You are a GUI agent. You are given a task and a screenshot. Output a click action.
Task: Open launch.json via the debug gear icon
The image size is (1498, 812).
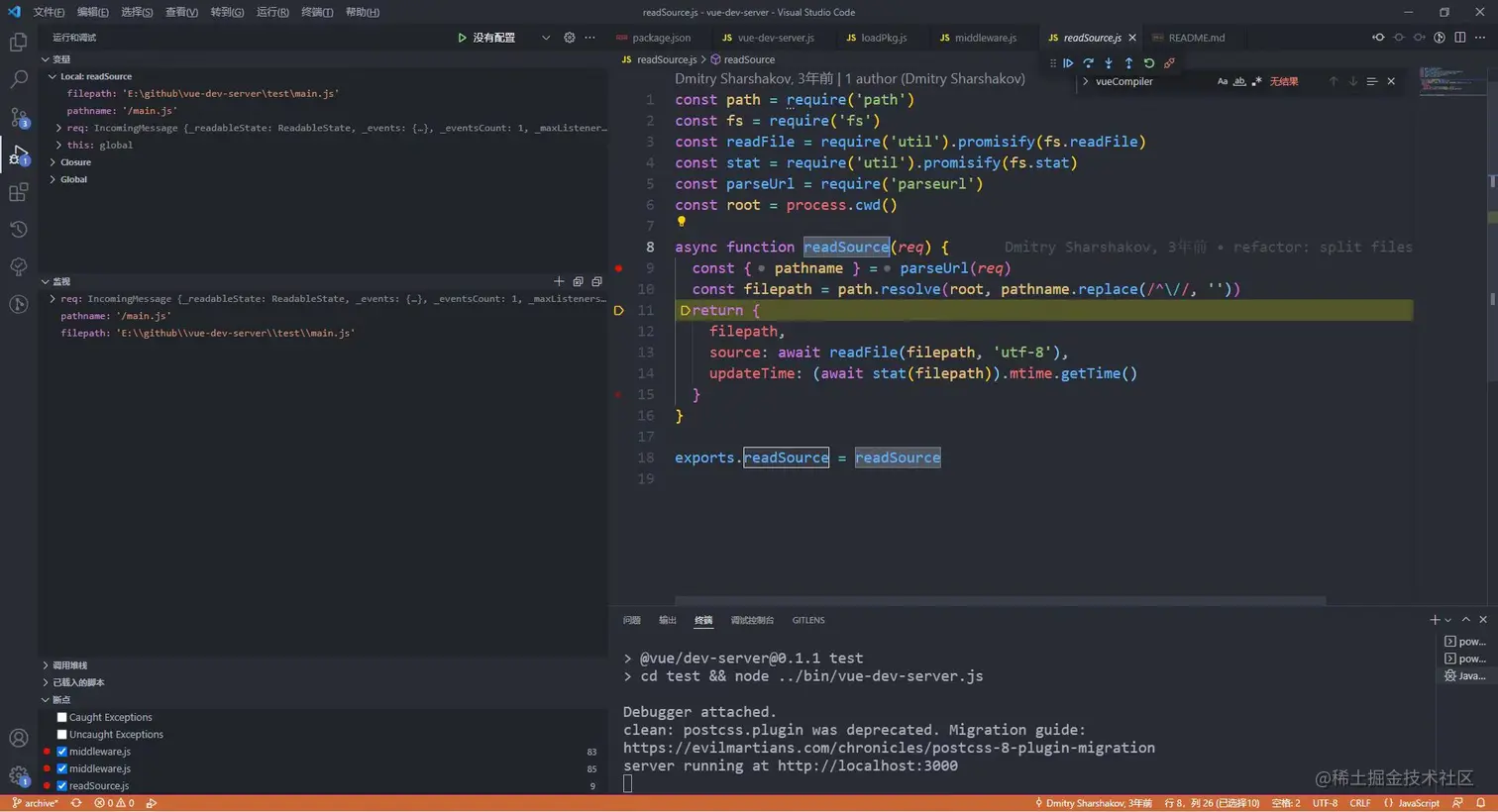[x=569, y=38]
